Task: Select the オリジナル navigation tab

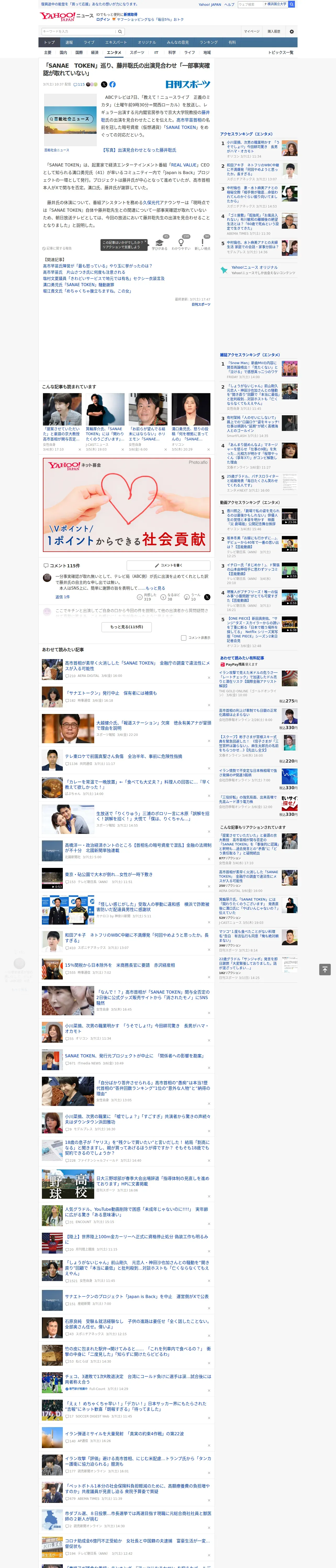Action: (147, 43)
